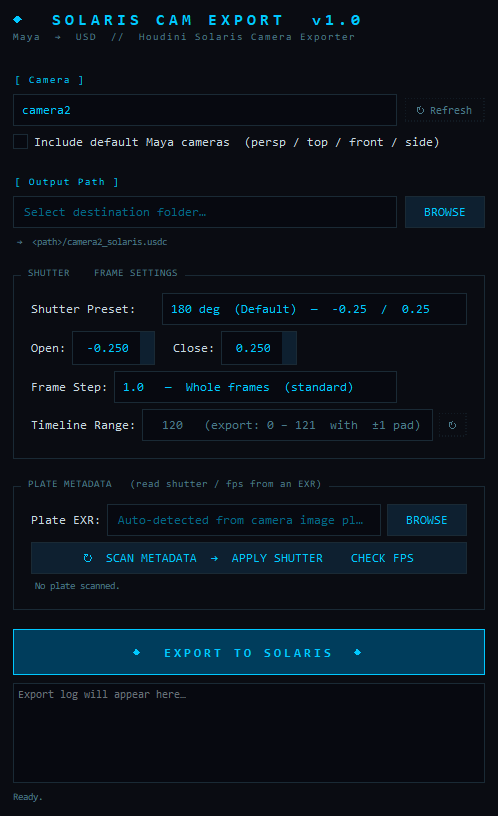Focus the Plate EXR path field
This screenshot has width=498, height=816.
[x=244, y=520]
